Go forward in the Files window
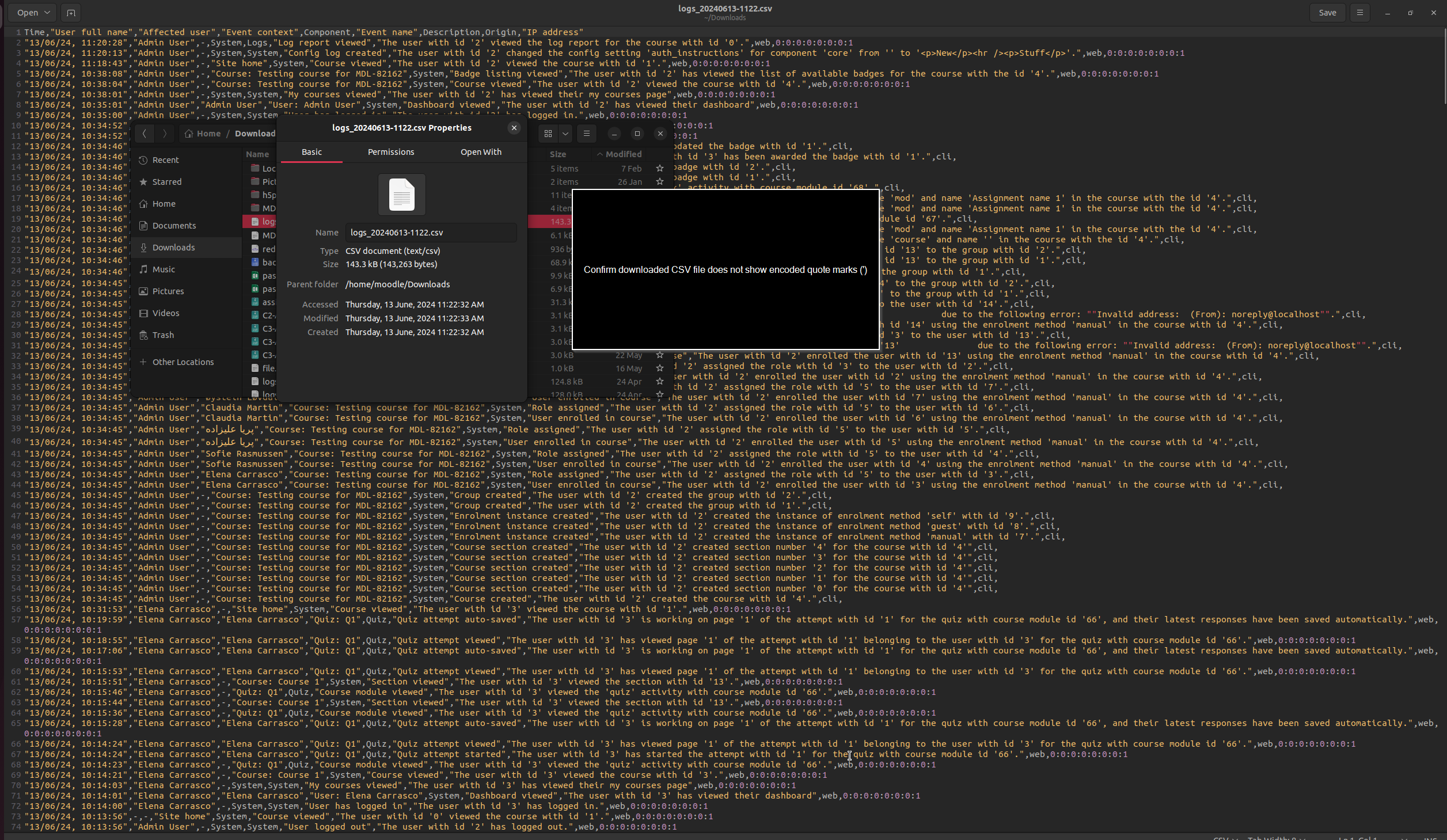 164,134
